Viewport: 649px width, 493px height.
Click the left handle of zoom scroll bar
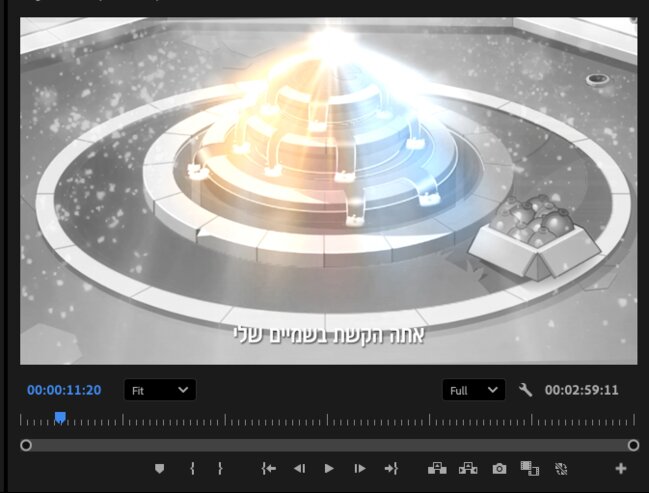tap(26, 445)
